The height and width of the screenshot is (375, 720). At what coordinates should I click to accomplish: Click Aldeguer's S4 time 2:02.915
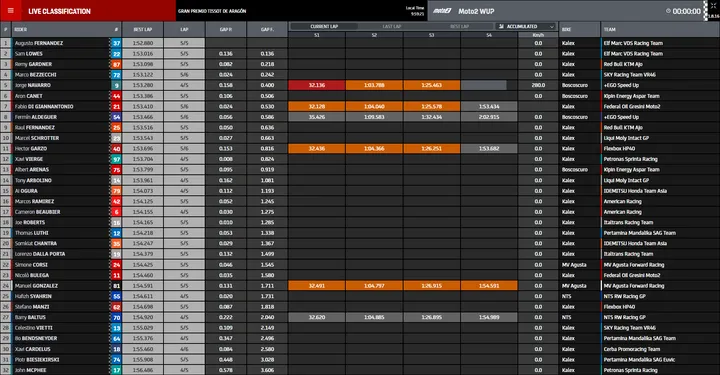coord(489,117)
